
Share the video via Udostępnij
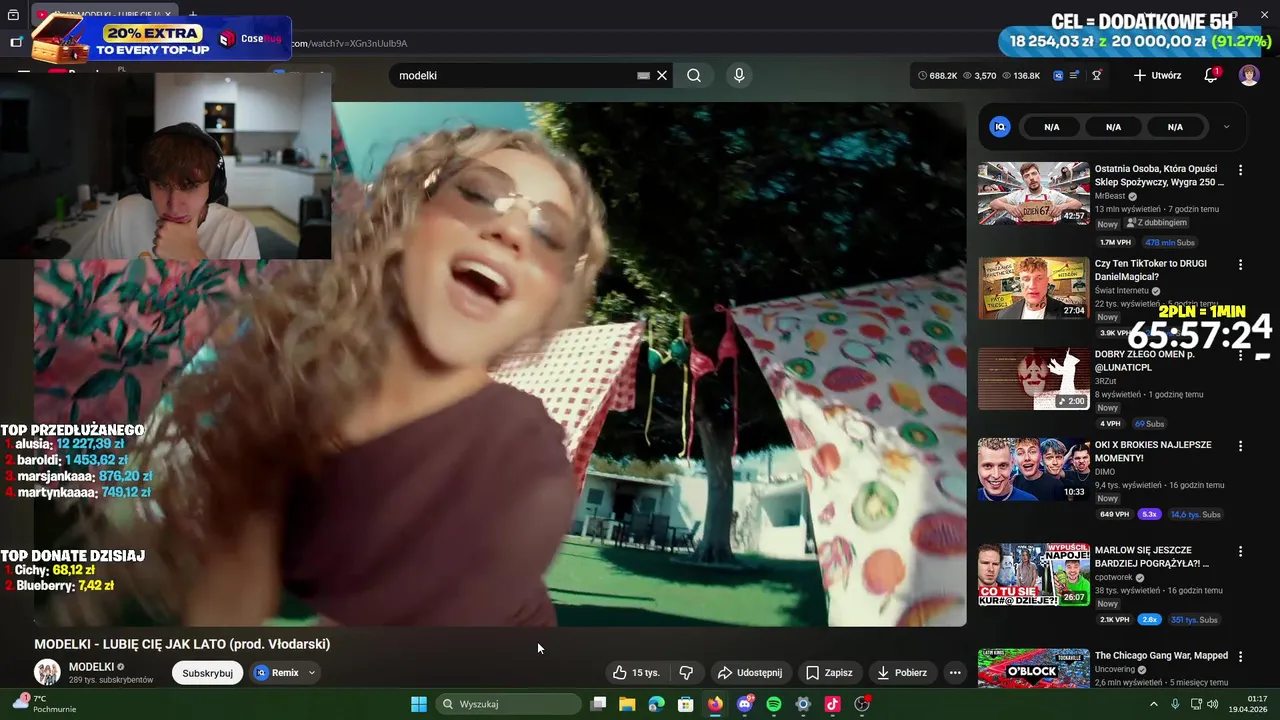coord(750,673)
